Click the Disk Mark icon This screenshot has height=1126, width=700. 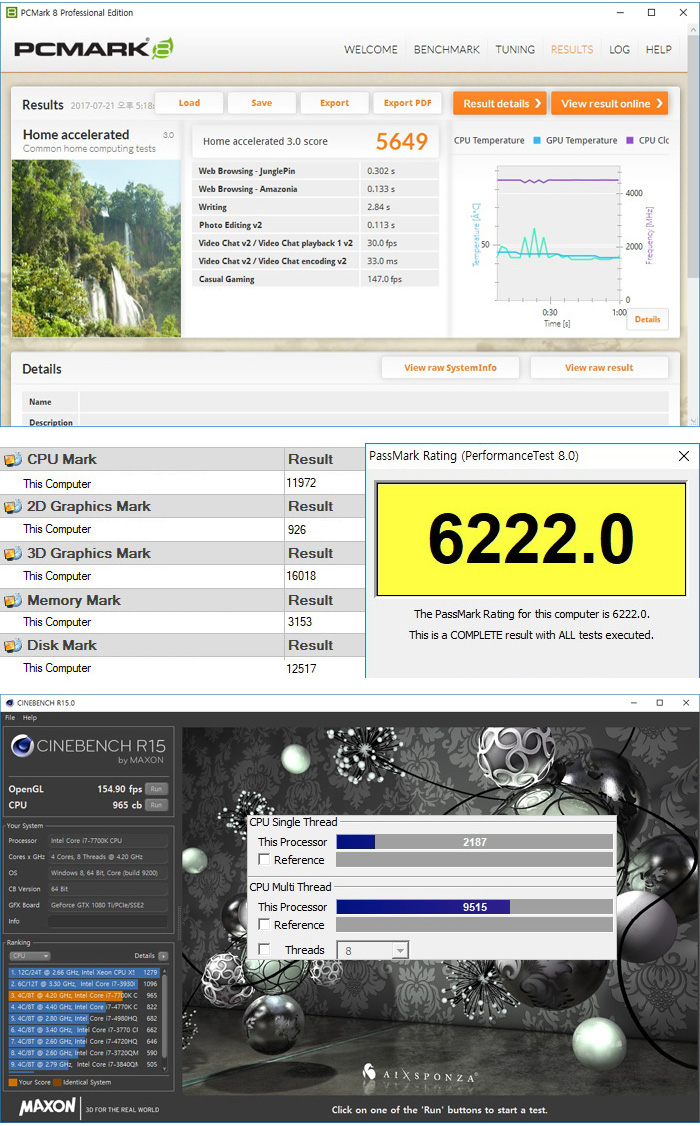pos(13,646)
